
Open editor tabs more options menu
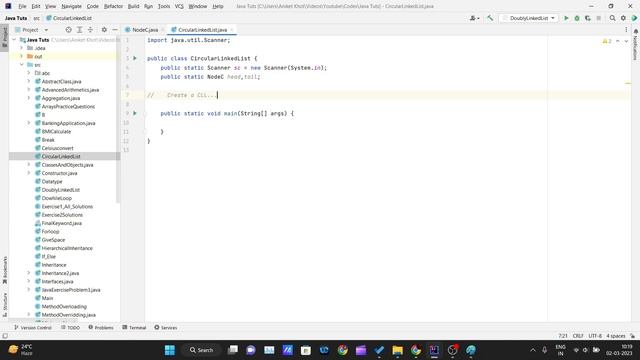point(626,30)
